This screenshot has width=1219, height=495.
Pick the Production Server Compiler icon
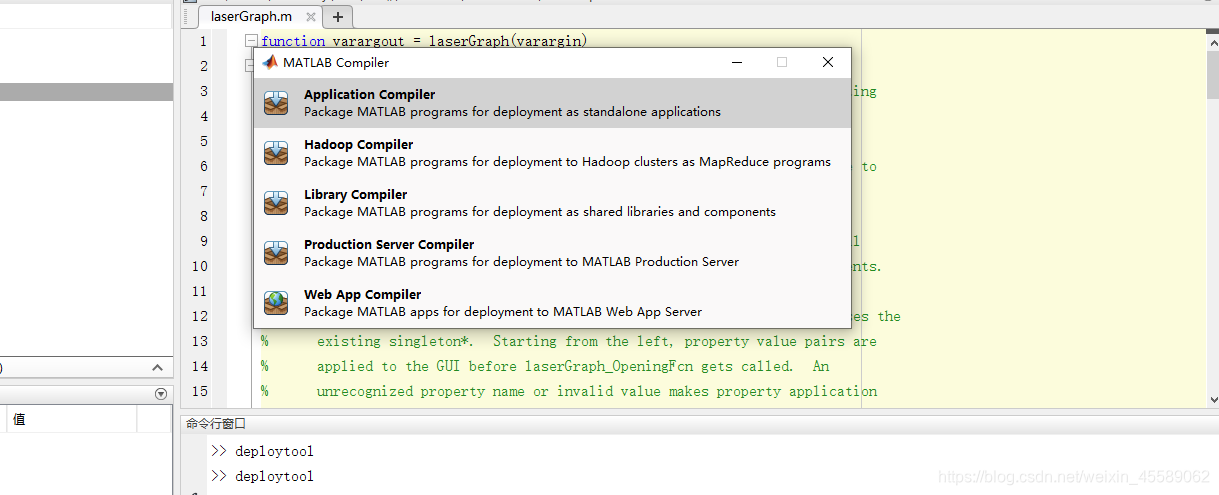[x=276, y=253]
